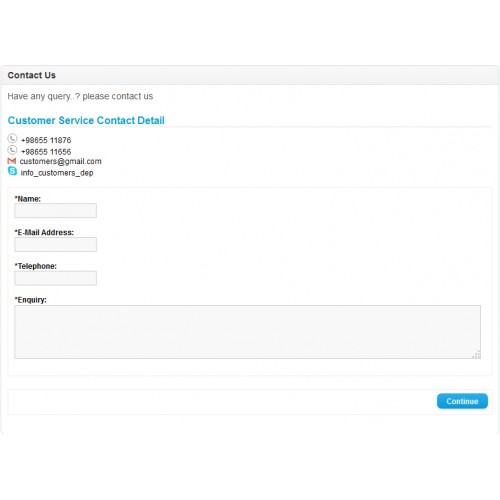
Task: Click the E-Mail Address label
Action: (x=44, y=232)
